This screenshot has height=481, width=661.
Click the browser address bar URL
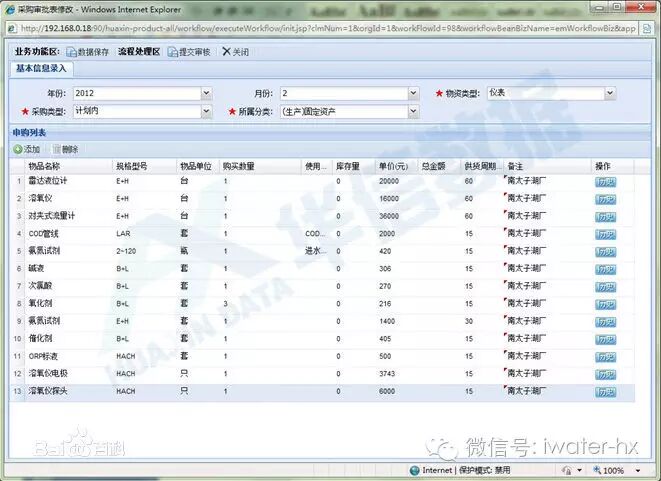328,28
